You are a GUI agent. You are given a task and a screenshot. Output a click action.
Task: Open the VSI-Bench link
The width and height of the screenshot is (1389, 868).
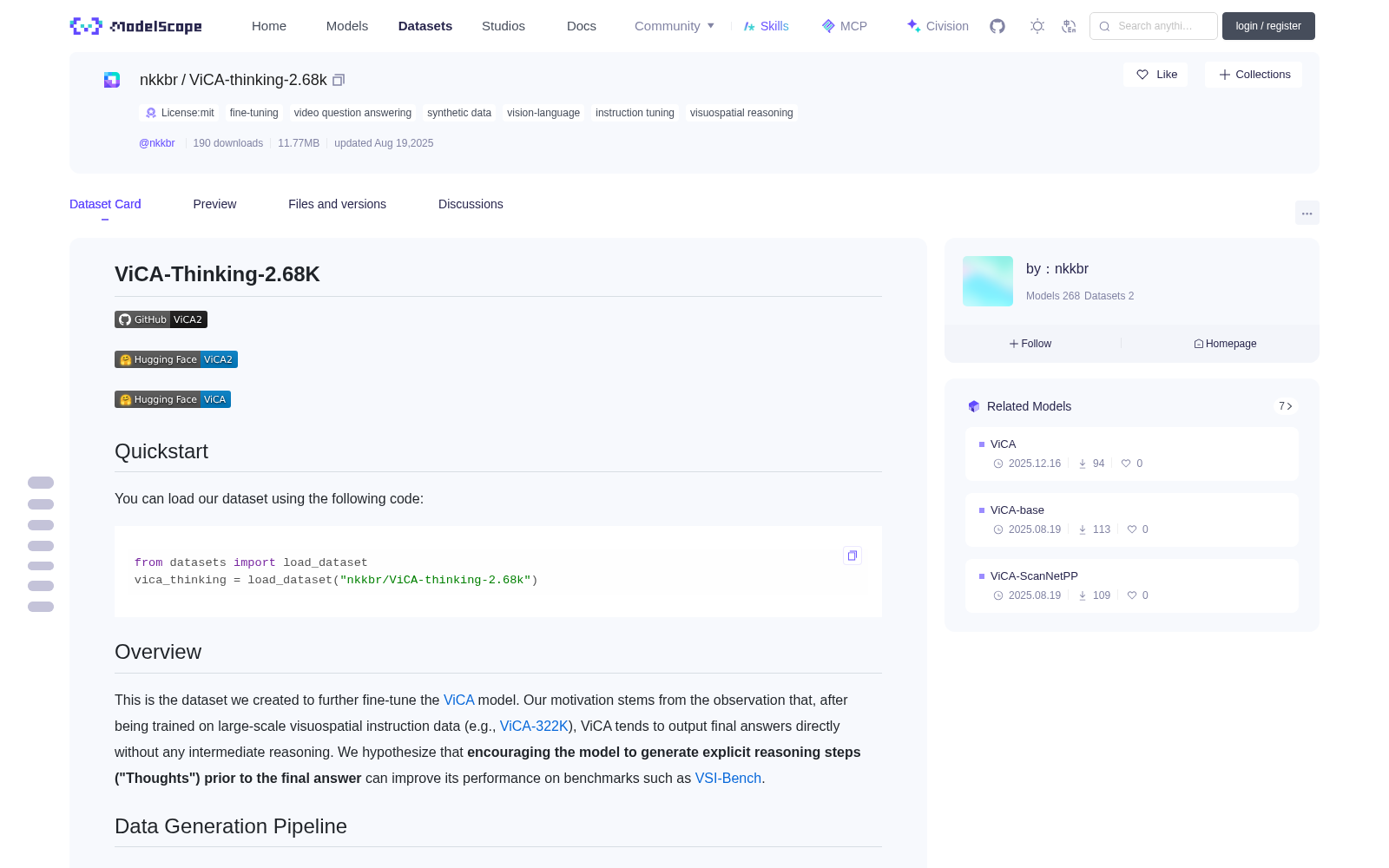pyautogui.click(x=728, y=778)
